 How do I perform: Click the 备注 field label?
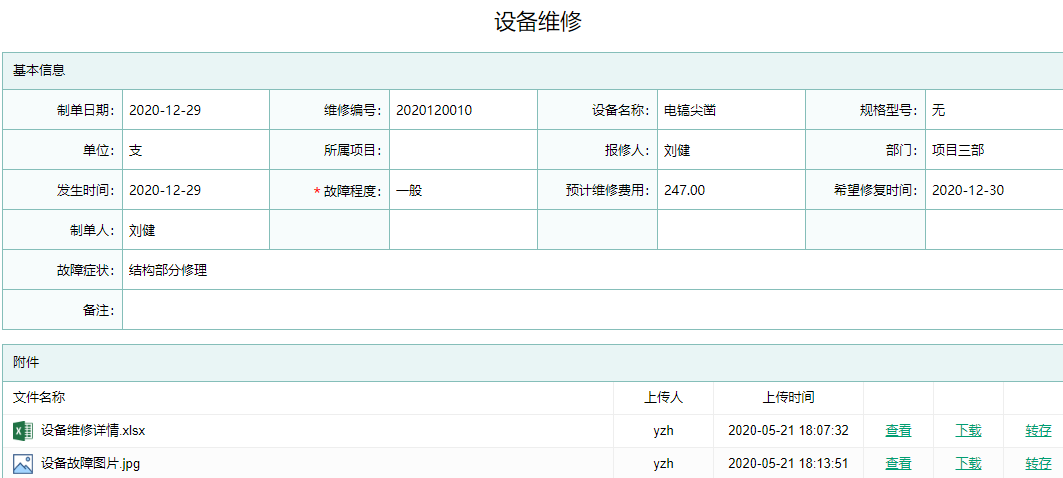tap(98, 311)
